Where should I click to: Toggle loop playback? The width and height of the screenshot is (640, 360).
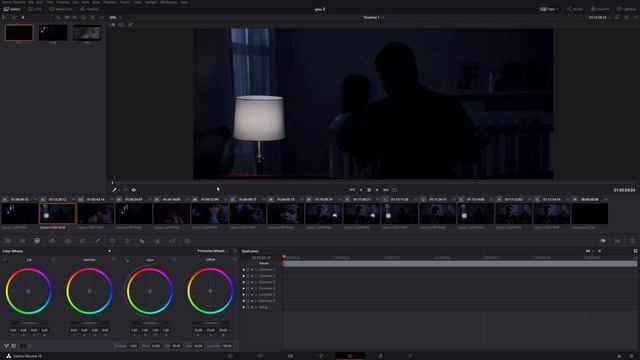click(x=394, y=190)
